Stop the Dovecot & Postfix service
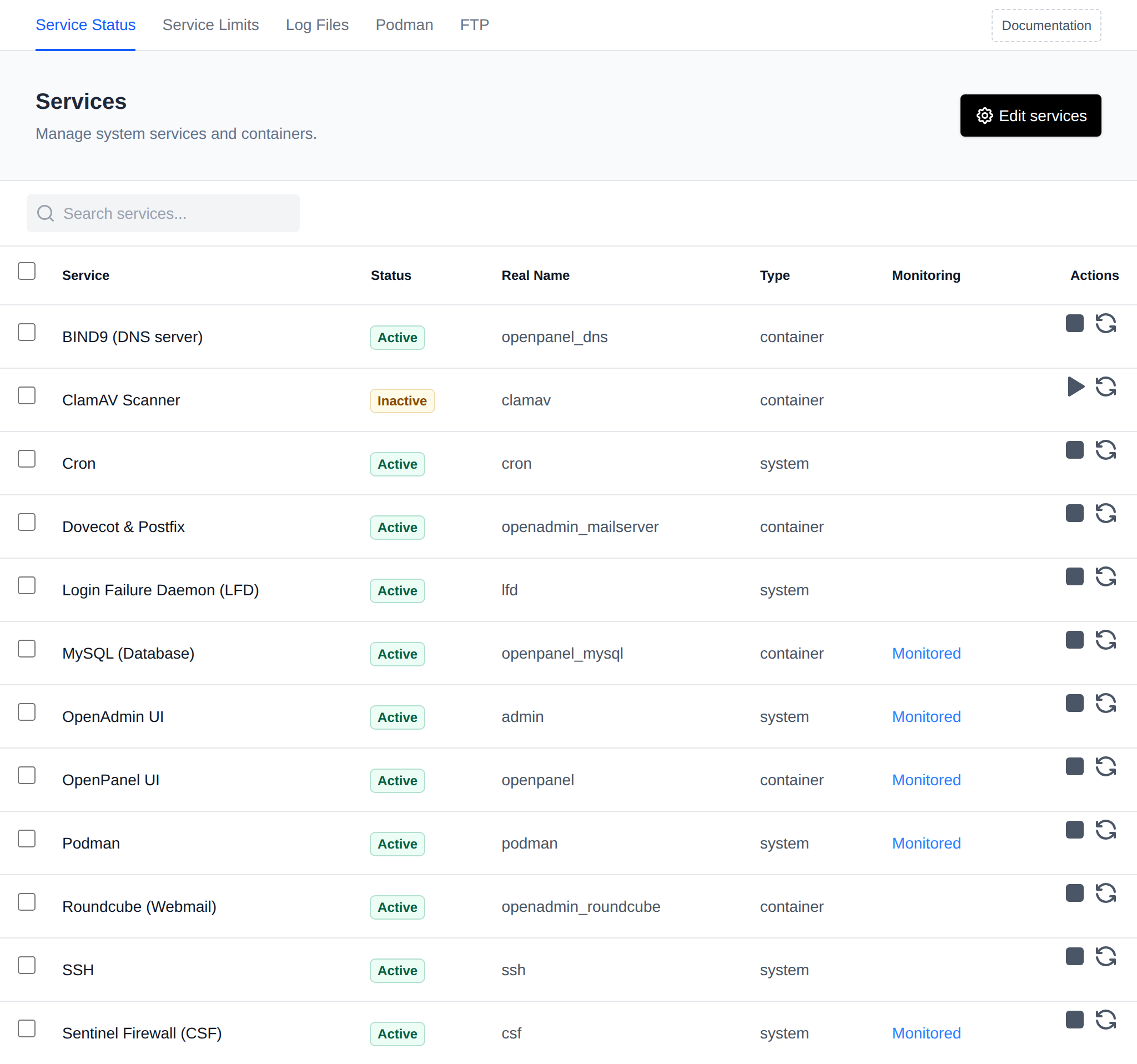 point(1075,513)
